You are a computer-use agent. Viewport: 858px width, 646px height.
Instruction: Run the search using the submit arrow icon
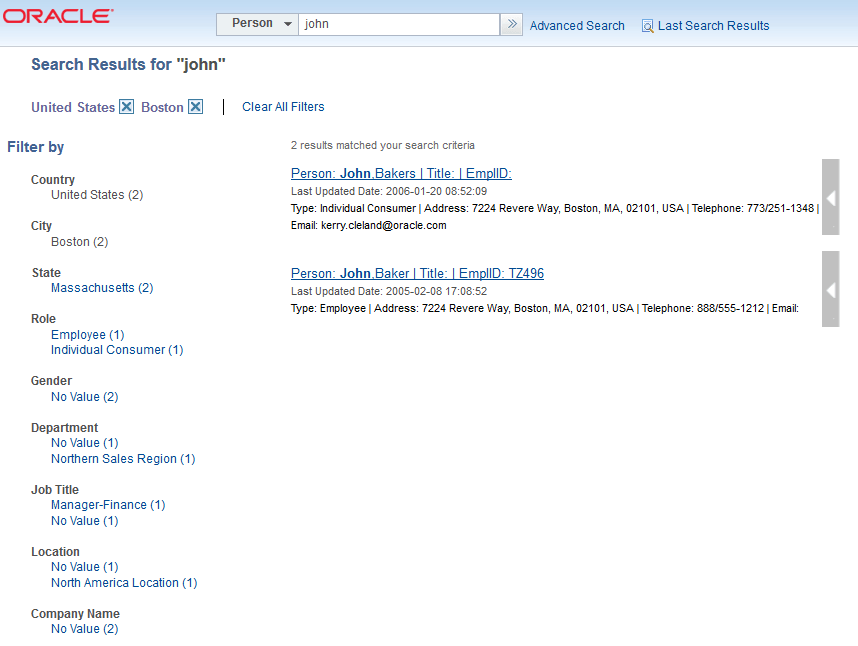click(x=511, y=24)
